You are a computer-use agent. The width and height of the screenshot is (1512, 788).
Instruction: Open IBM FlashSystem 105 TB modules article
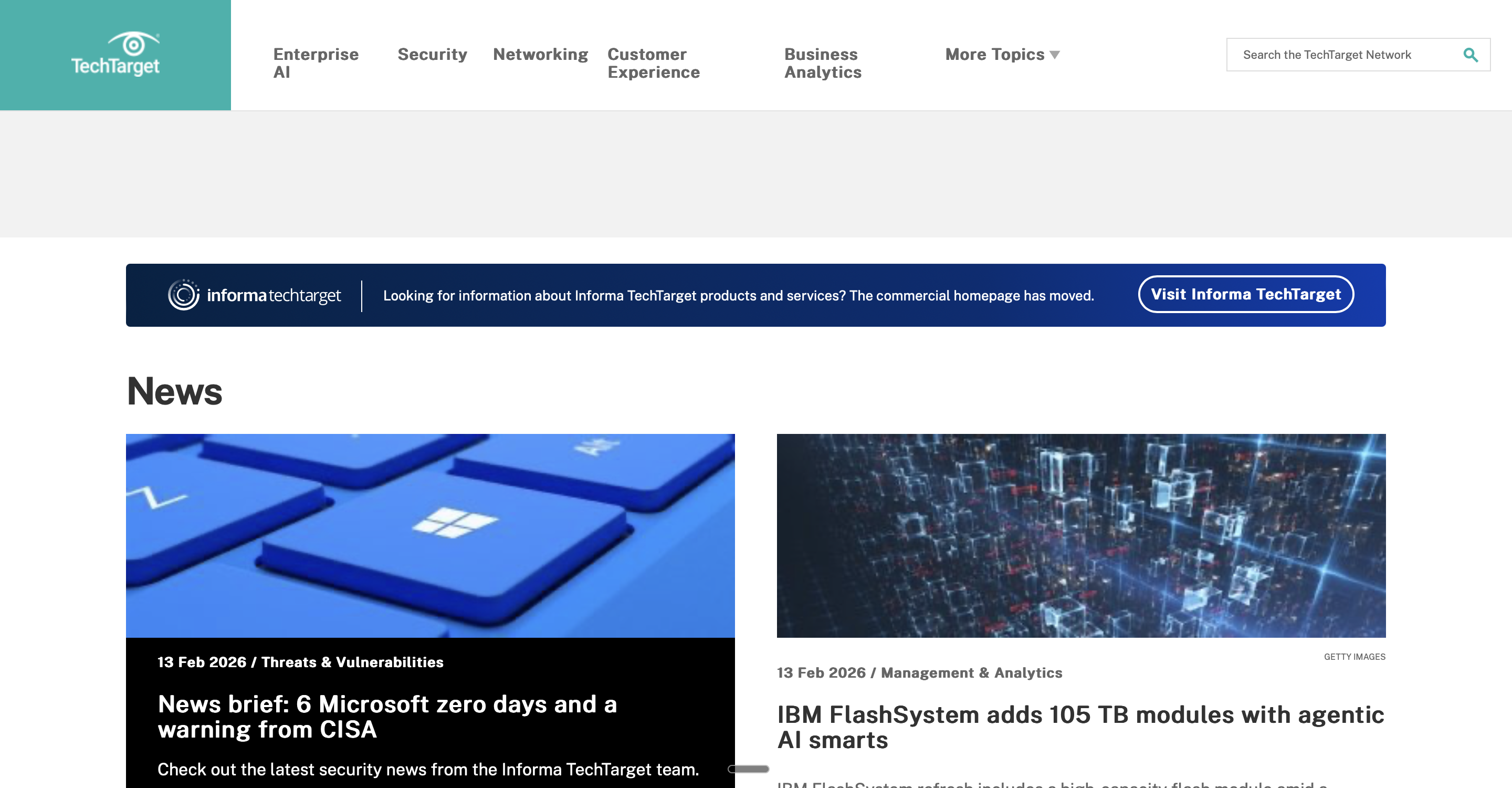[1080, 727]
